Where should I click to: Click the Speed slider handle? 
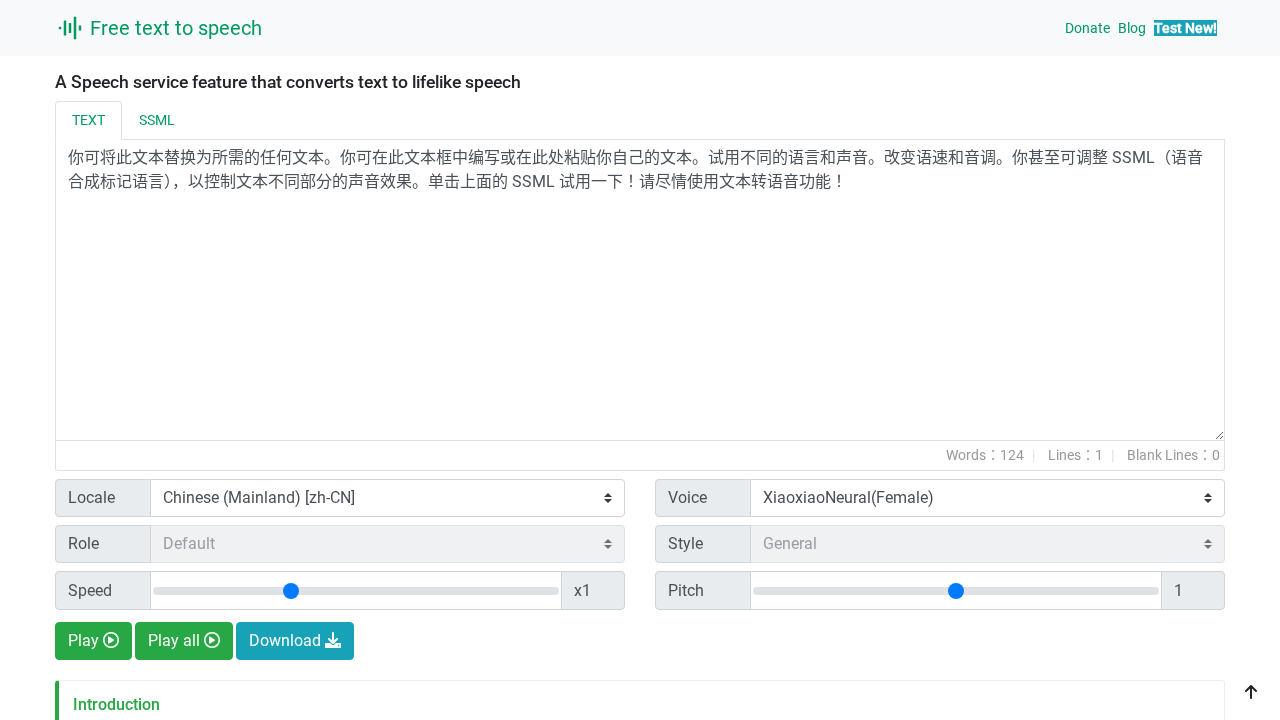(291, 591)
